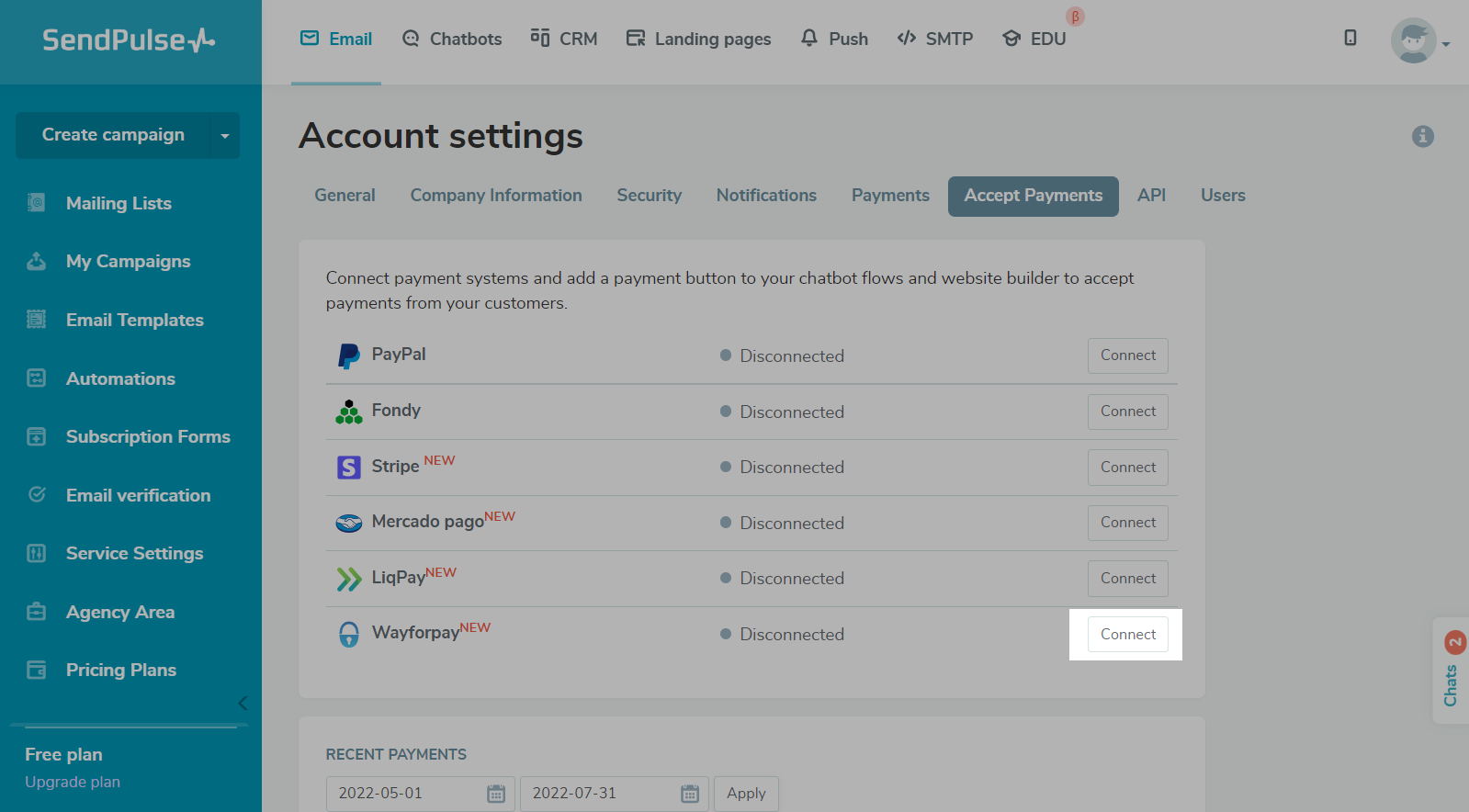The height and width of the screenshot is (812, 1469).
Task: Connect the PayPal payment system
Action: click(x=1127, y=355)
